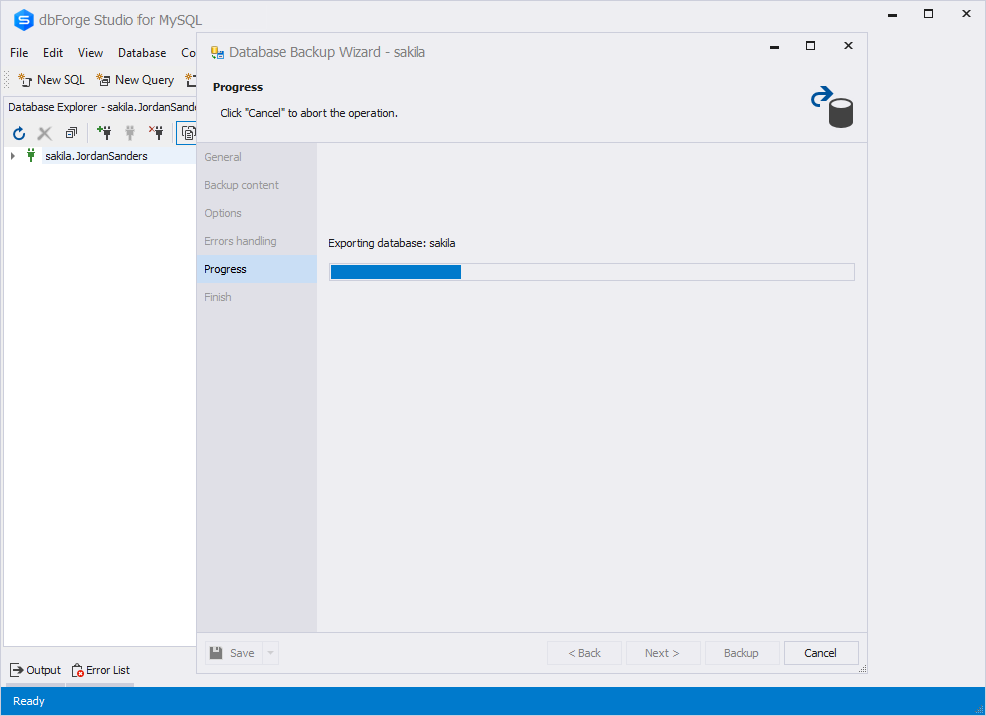The image size is (986, 716).
Task: Select the Backup content wizard step
Action: [x=257, y=185]
